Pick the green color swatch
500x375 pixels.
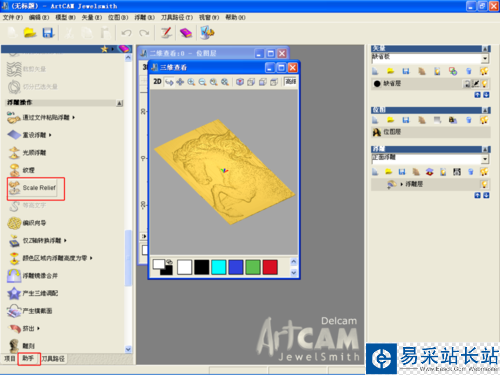(253, 267)
